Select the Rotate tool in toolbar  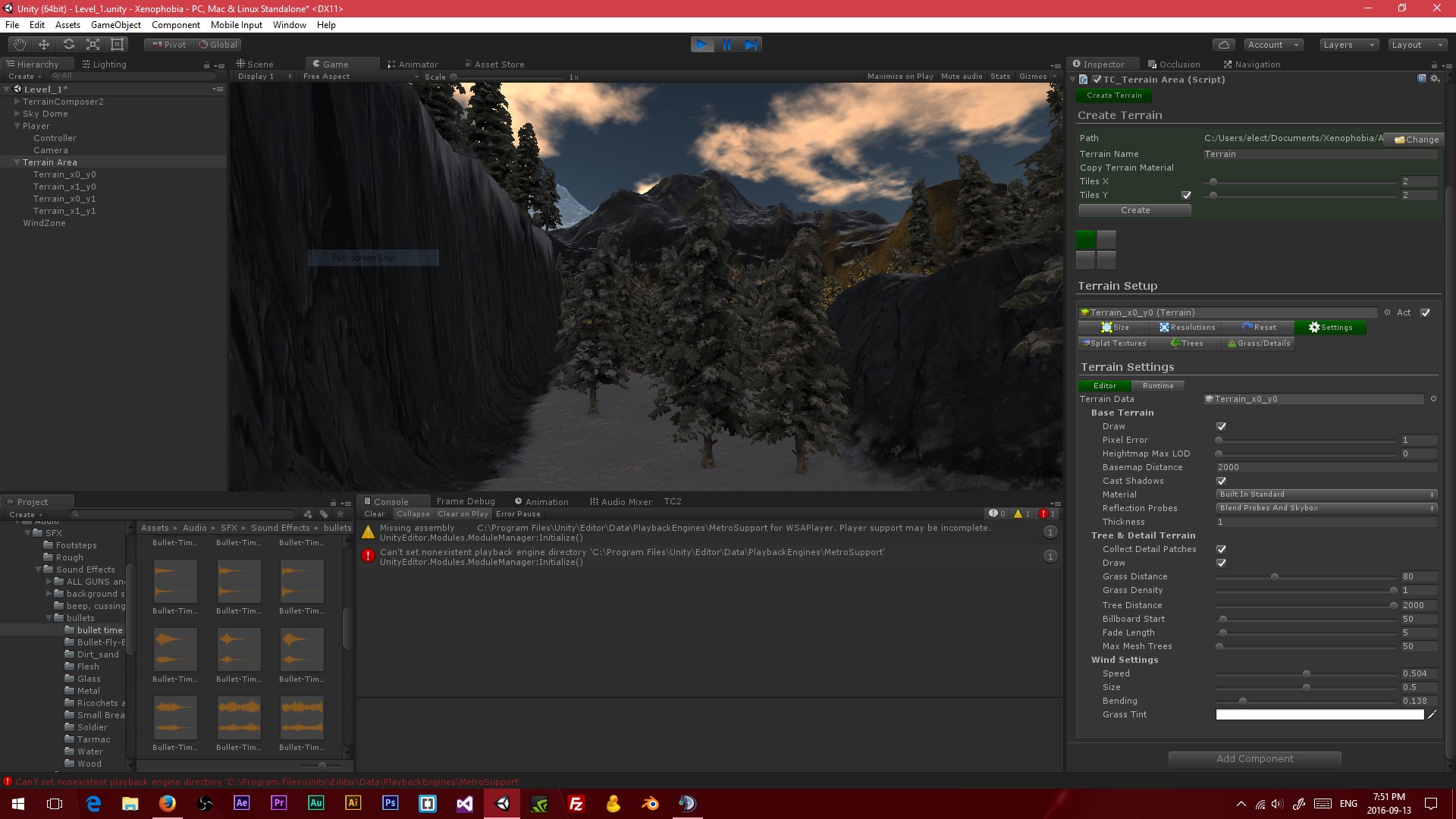click(x=68, y=45)
